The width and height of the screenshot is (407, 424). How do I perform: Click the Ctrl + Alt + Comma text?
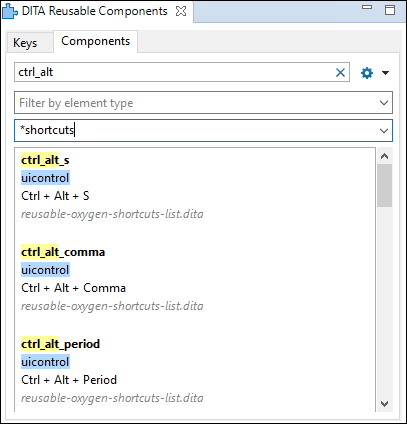point(73,288)
